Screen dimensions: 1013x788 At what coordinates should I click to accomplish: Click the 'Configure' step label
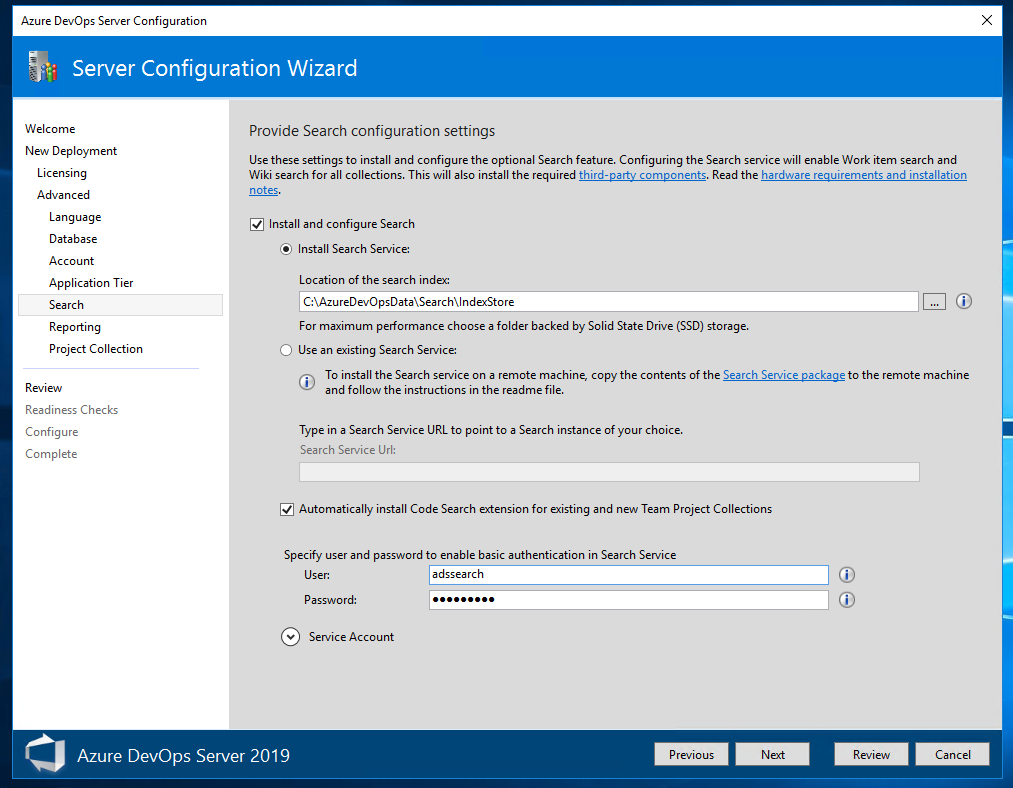coord(52,432)
